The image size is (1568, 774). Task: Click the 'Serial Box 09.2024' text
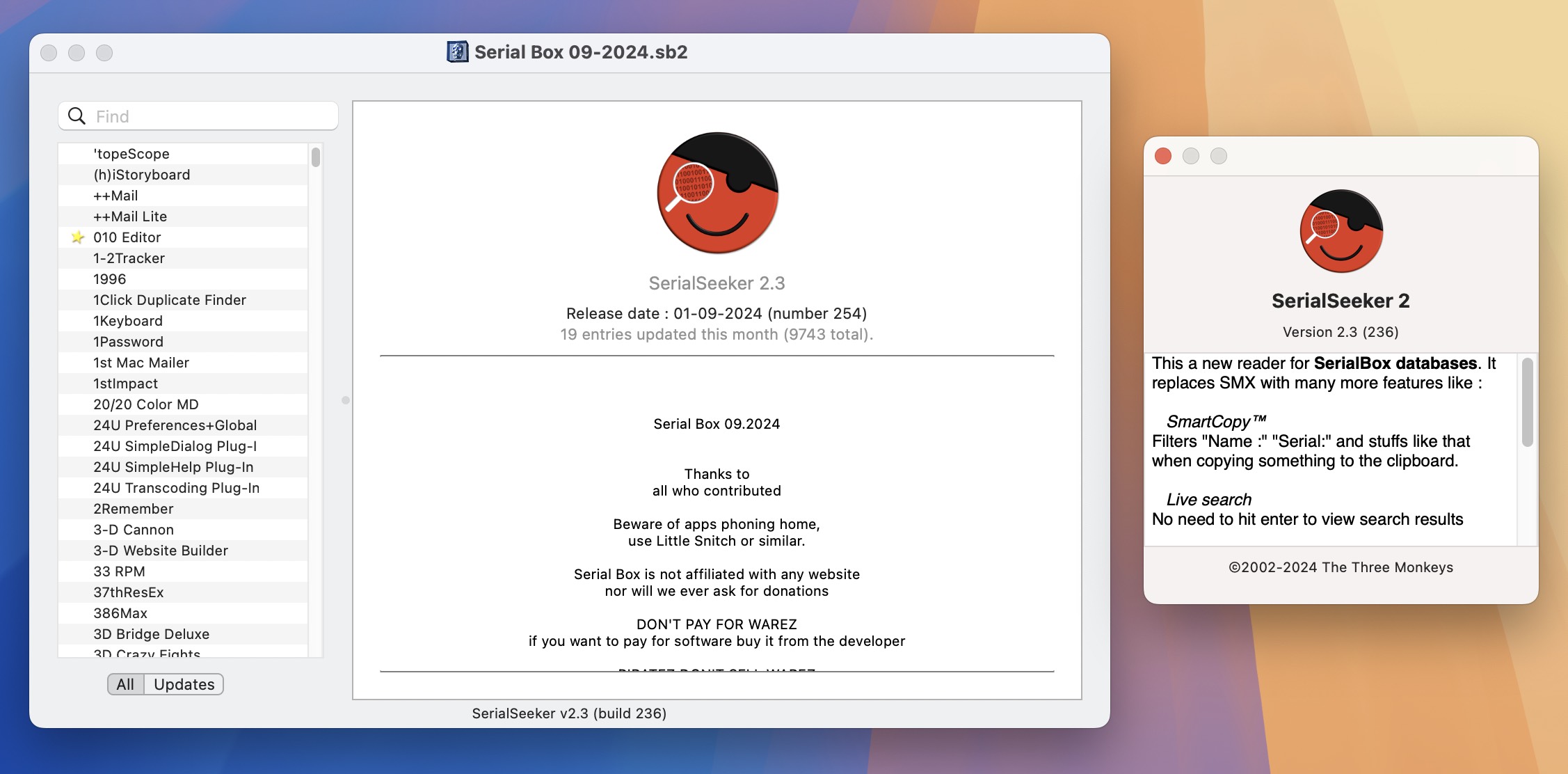click(x=717, y=424)
